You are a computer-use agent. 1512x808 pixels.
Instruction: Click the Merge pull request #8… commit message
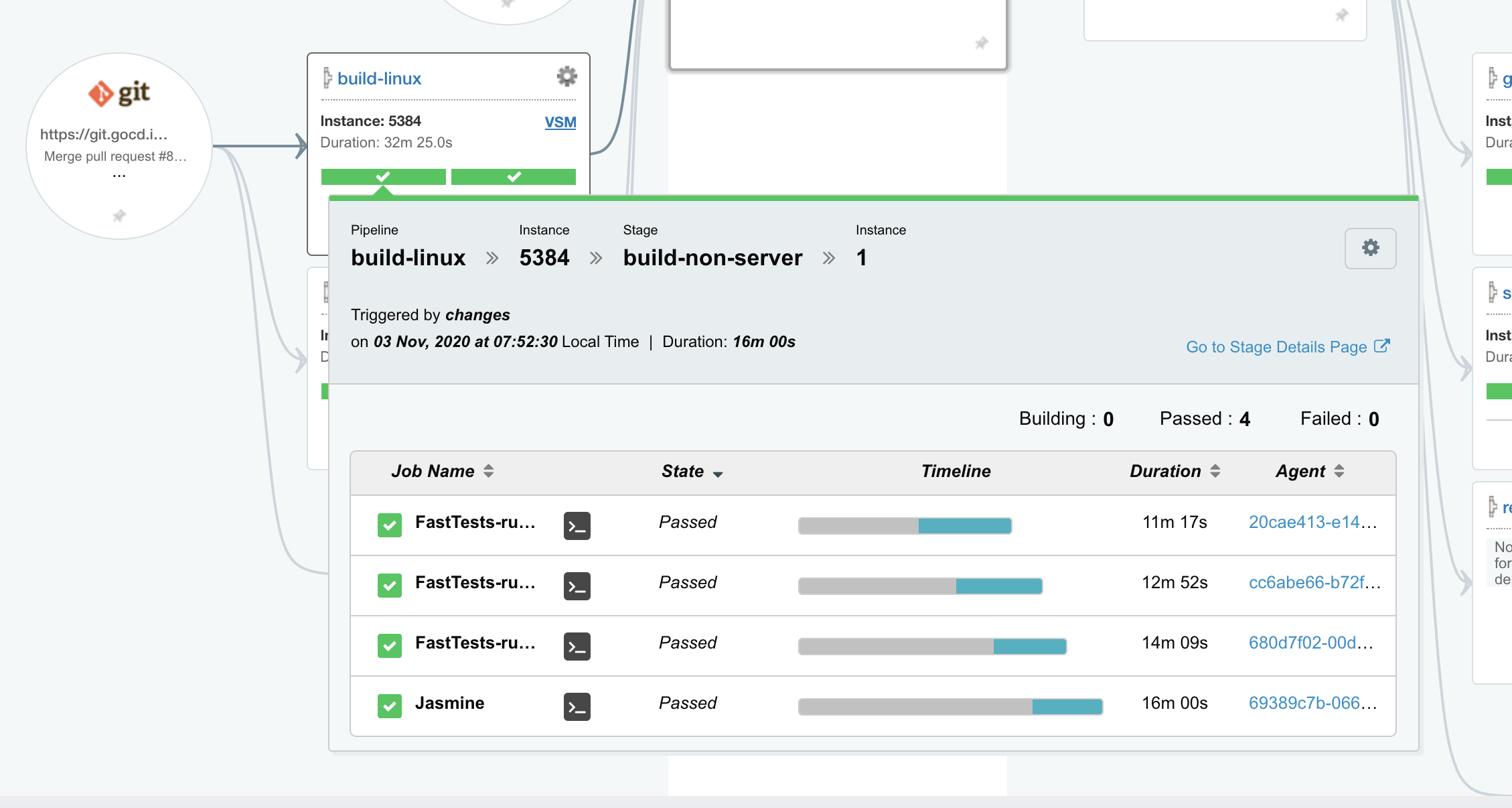tap(115, 157)
